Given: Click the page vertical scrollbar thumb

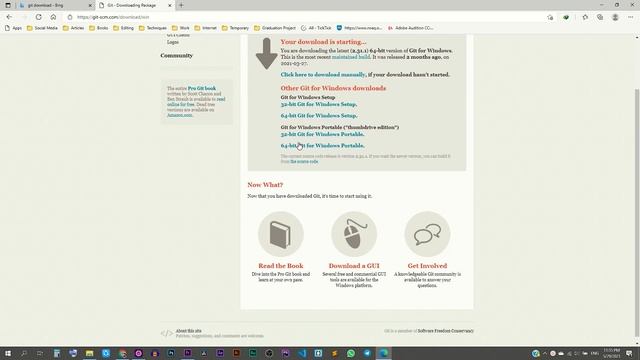Looking at the screenshot, I should click(637, 212).
